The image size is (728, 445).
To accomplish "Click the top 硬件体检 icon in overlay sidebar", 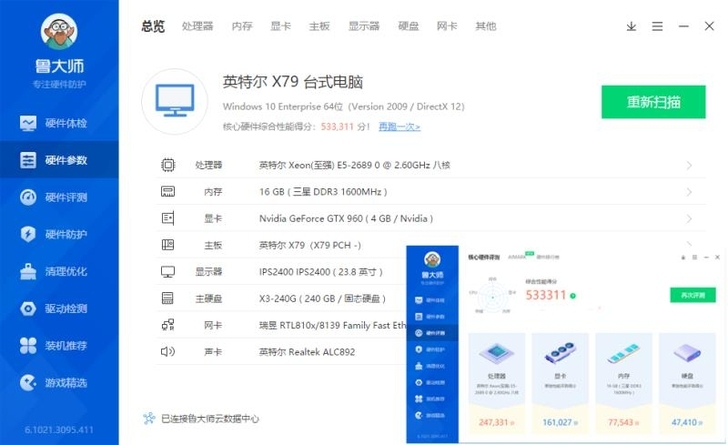I will point(419,300).
